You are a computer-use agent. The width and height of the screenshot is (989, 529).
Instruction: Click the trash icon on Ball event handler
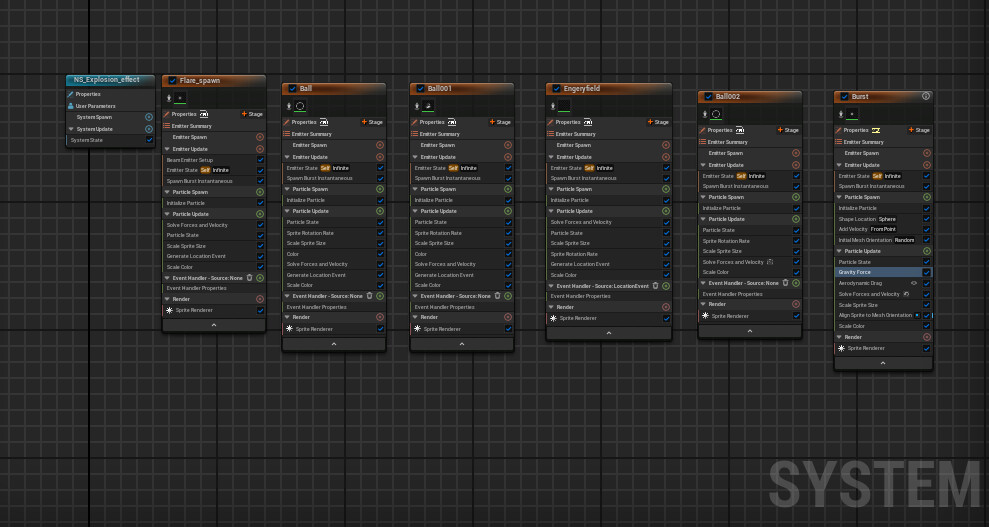(x=370, y=296)
